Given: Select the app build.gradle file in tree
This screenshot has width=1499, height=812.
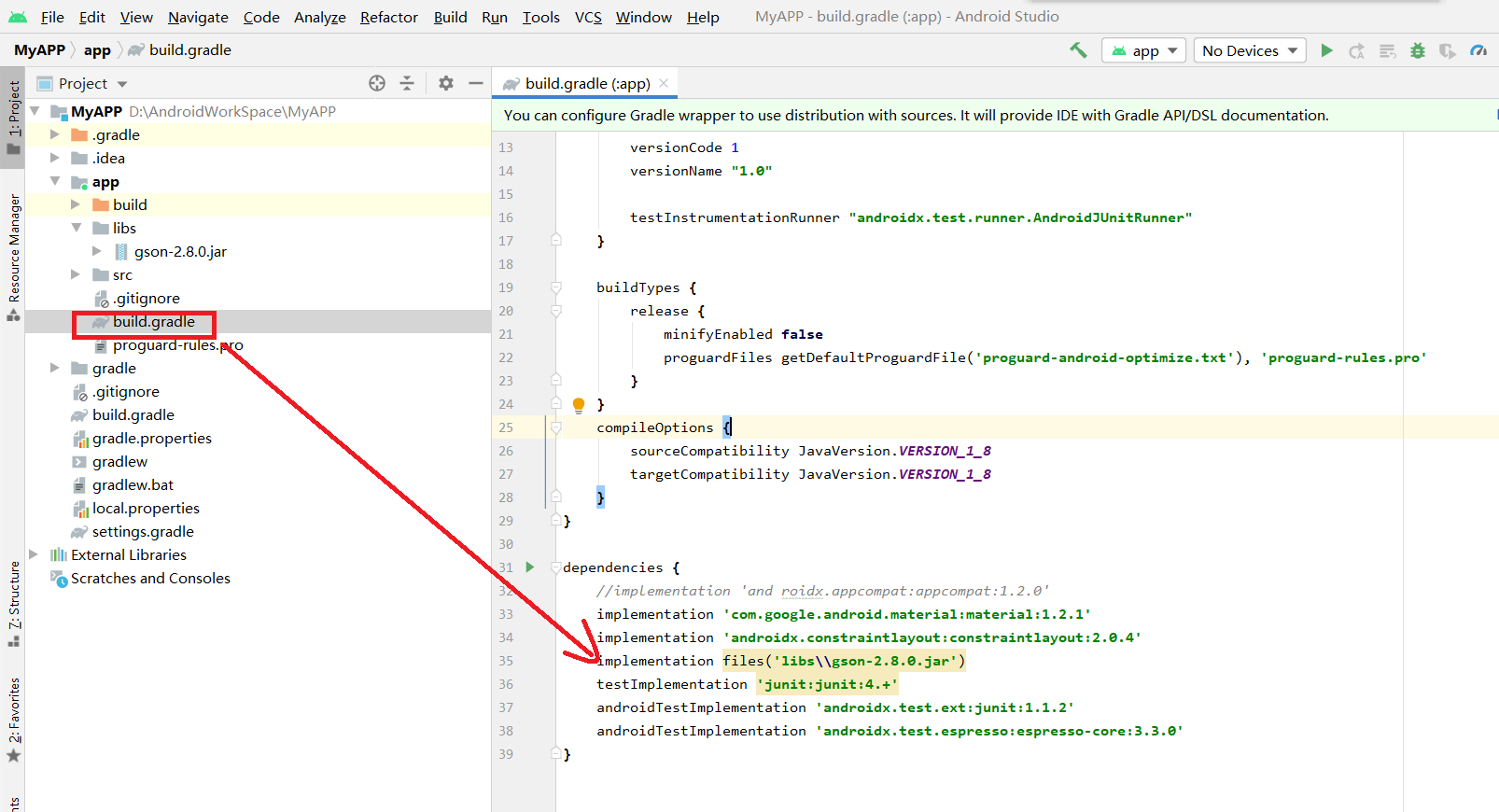Looking at the screenshot, I should 154,321.
